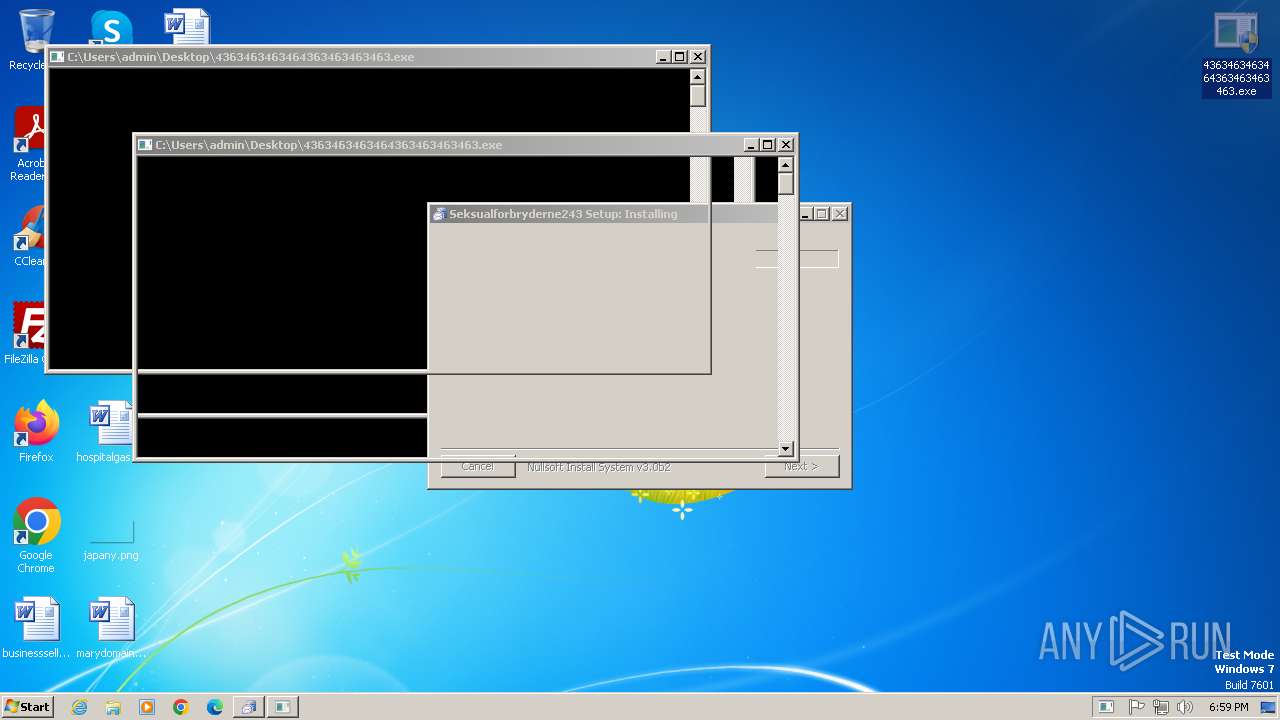Open Microsoft Edge from the taskbar
The image size is (1280, 720).
(x=215, y=707)
